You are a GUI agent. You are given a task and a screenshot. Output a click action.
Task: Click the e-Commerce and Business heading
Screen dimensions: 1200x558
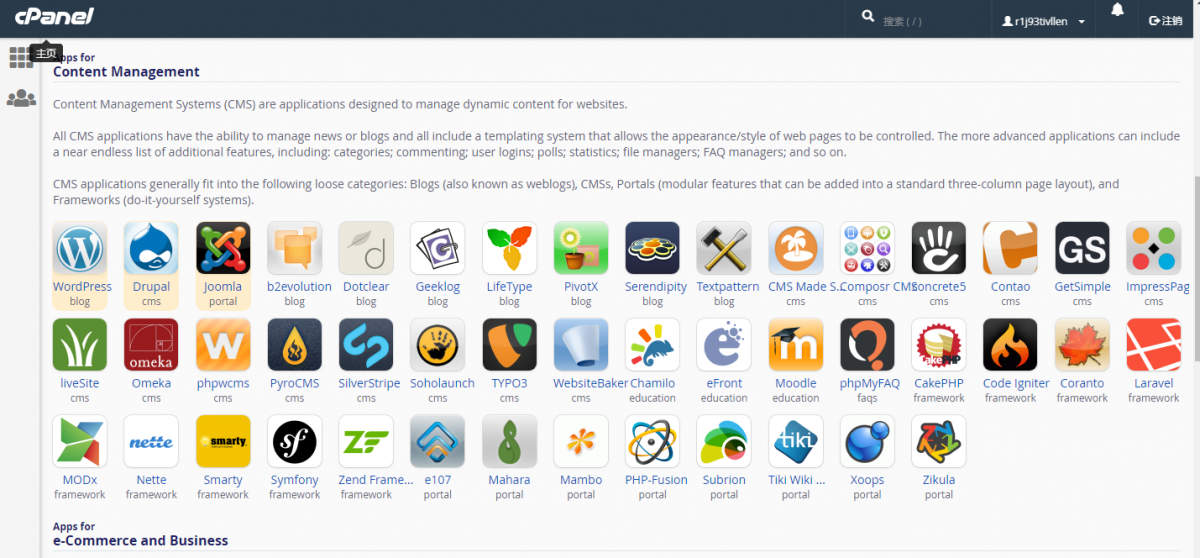(x=140, y=540)
